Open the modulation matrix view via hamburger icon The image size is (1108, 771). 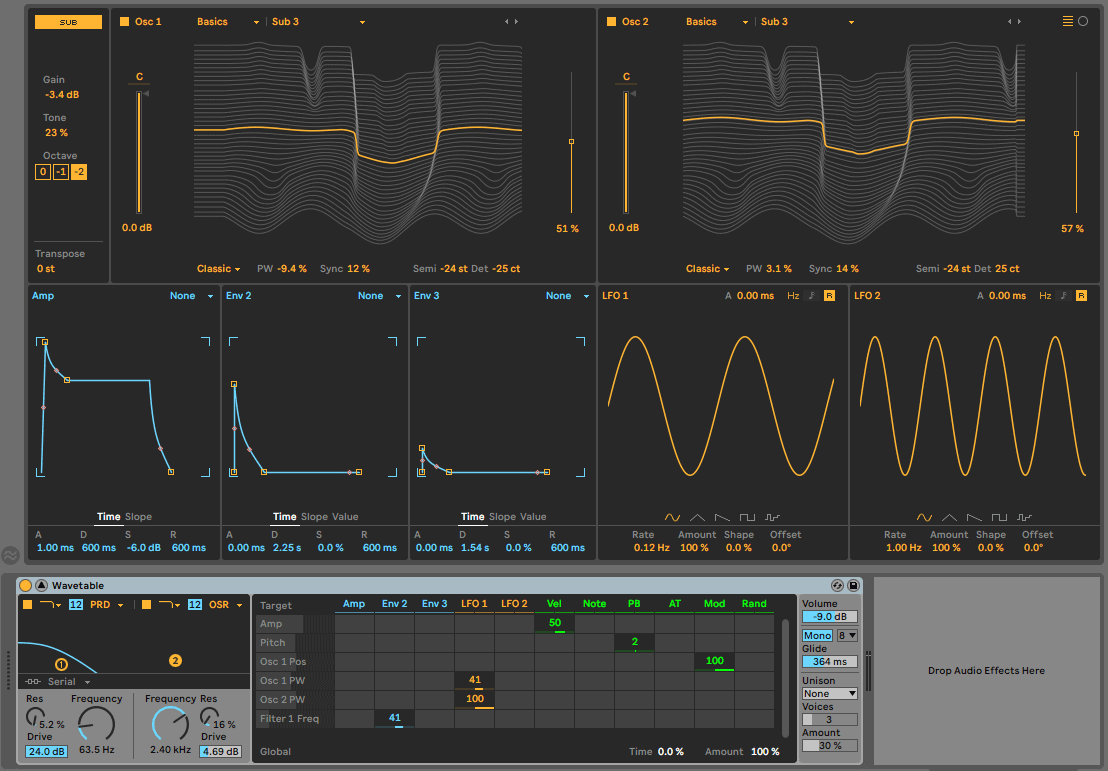[1069, 19]
